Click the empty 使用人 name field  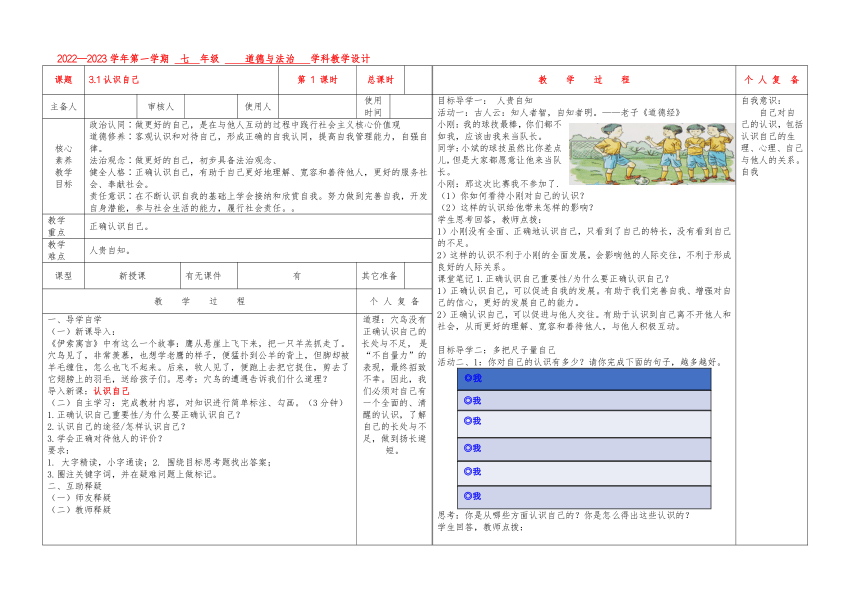click(x=318, y=106)
